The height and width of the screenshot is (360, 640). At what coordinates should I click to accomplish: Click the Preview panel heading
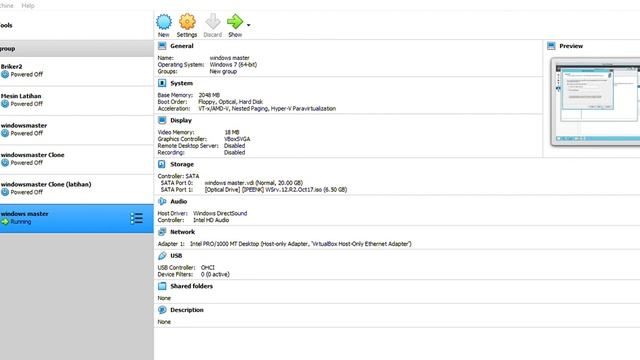571,46
